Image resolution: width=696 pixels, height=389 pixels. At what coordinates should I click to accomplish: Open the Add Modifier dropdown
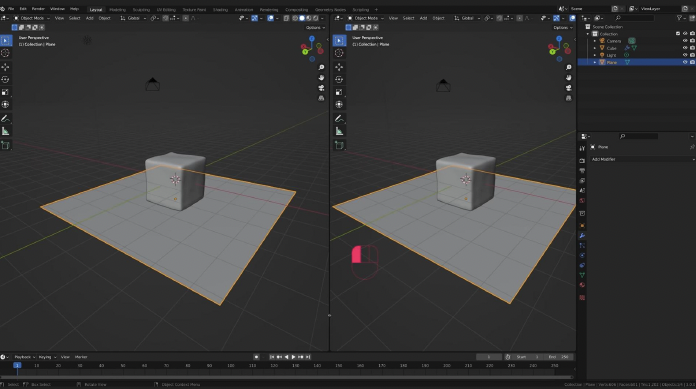pos(642,159)
